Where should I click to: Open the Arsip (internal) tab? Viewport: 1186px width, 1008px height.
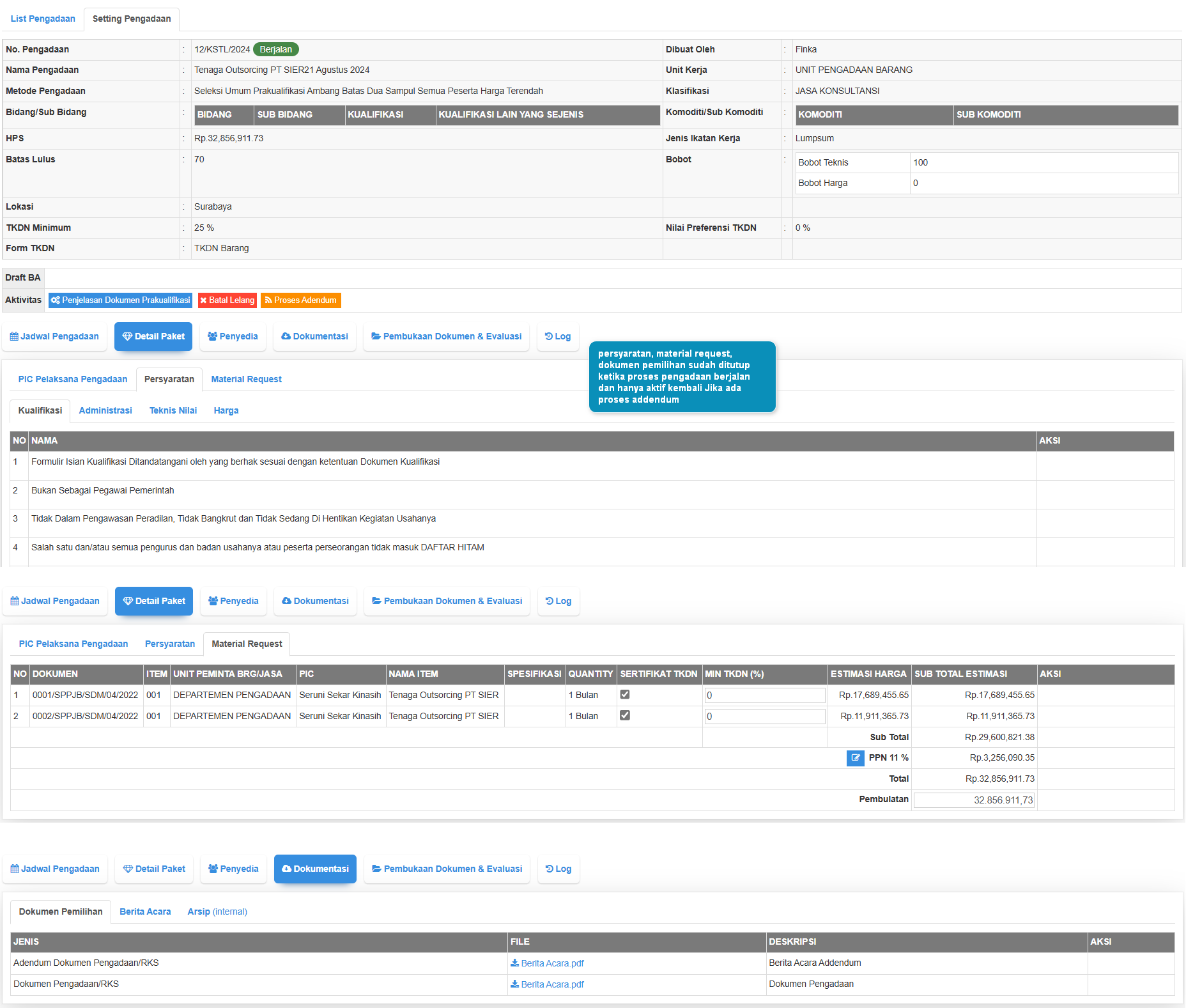click(x=217, y=912)
